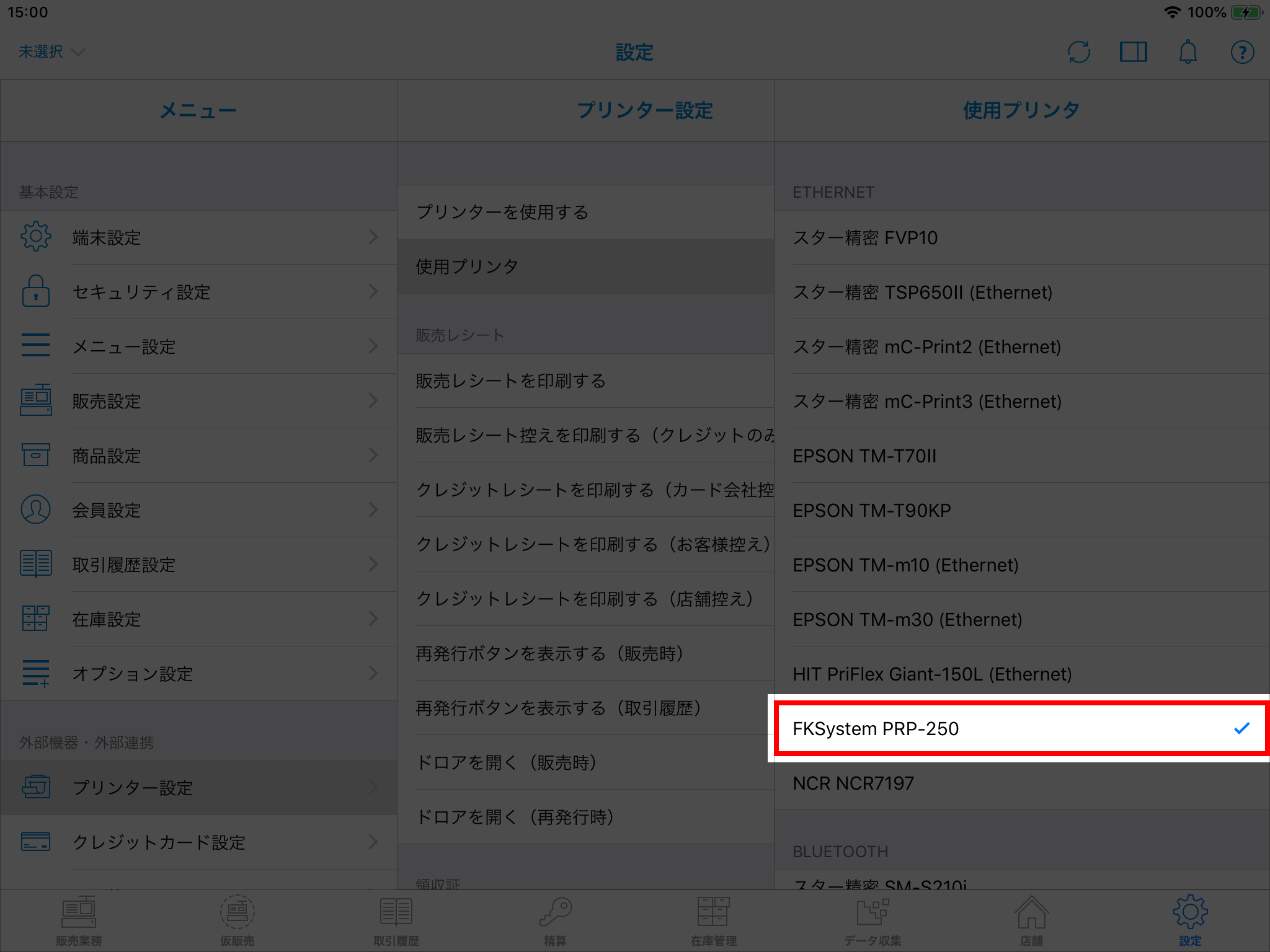Switch to 在庫管理 tab
Screen dimensions: 1270x952
pyautogui.click(x=714, y=921)
